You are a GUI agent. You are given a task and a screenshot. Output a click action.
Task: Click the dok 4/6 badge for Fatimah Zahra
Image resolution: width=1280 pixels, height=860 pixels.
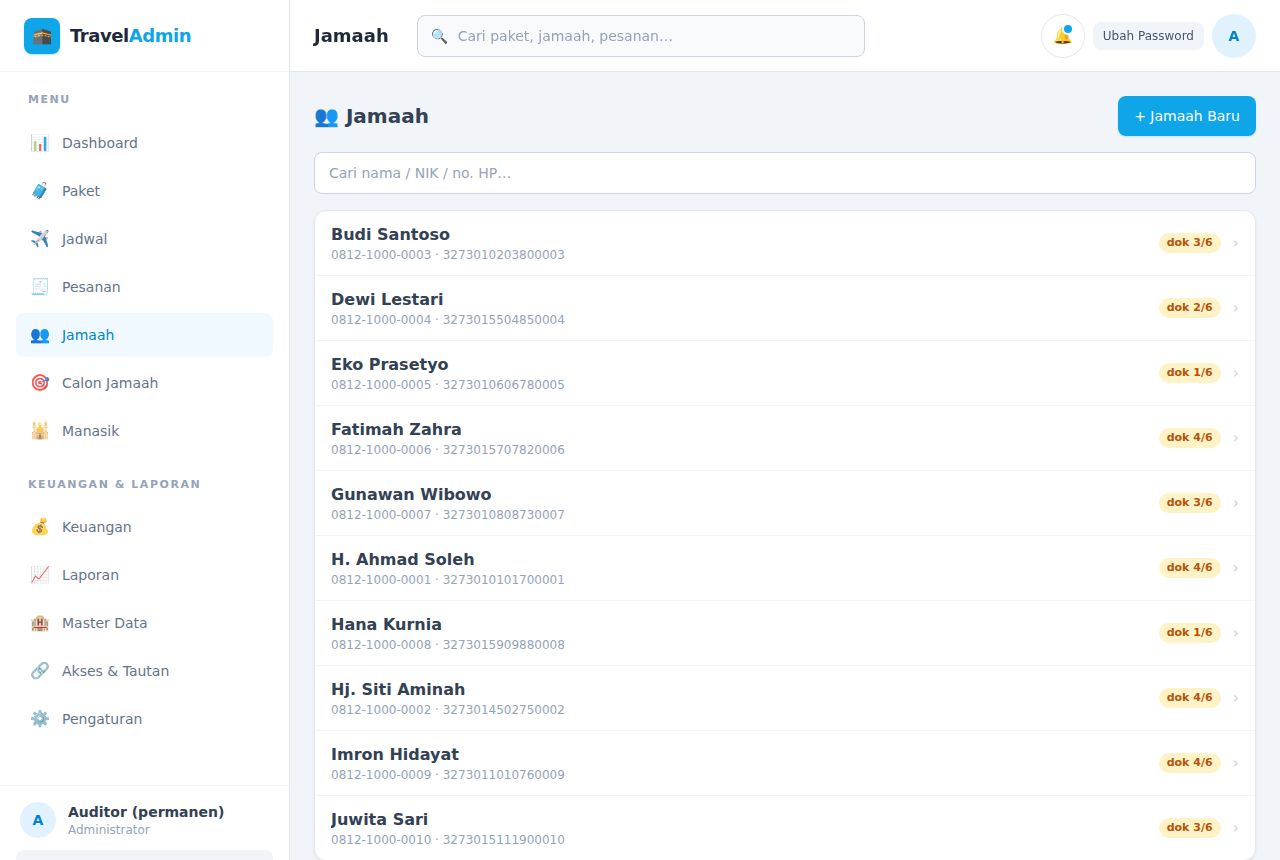click(x=1190, y=438)
